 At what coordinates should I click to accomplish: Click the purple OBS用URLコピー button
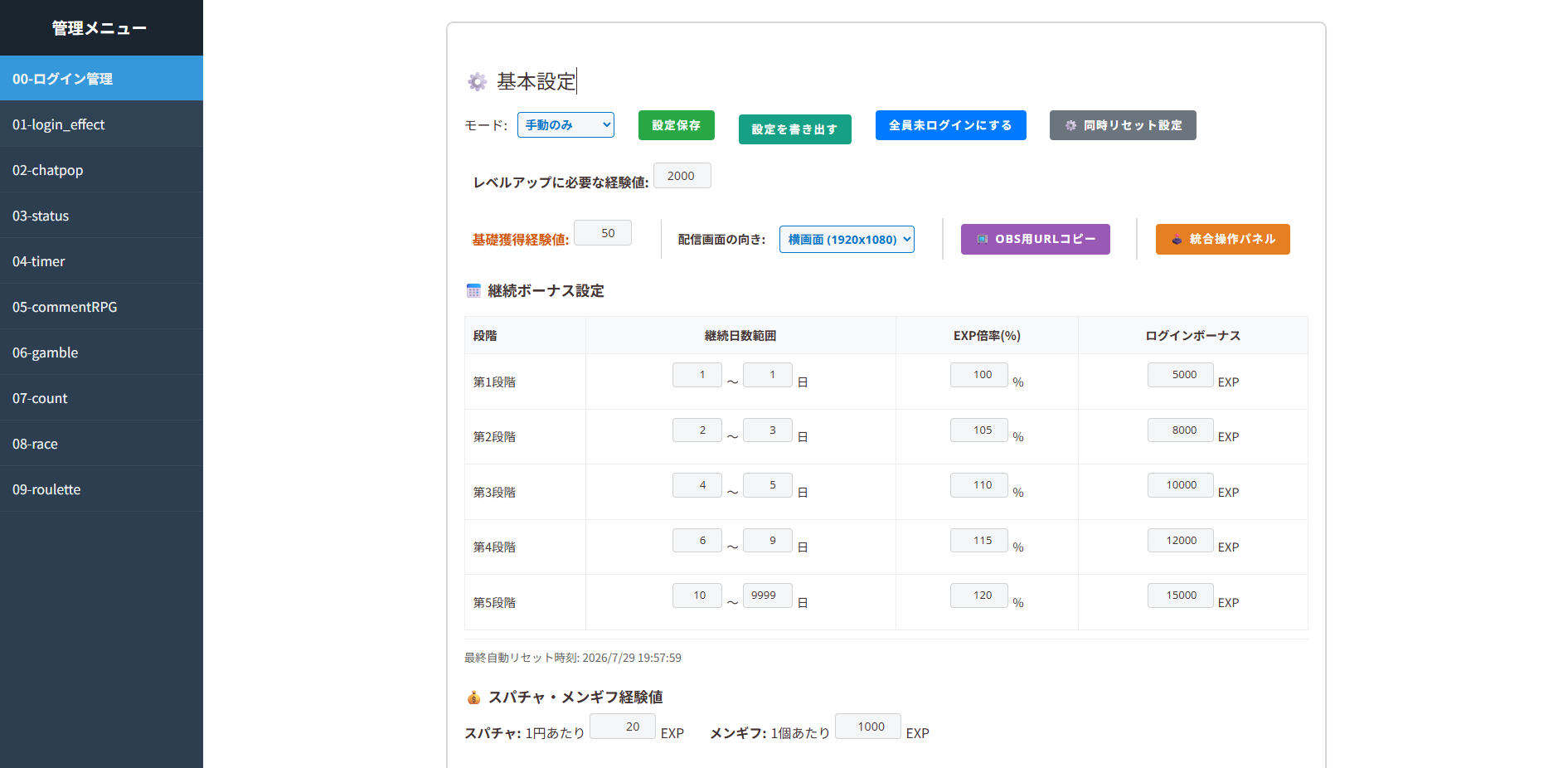coord(1036,239)
